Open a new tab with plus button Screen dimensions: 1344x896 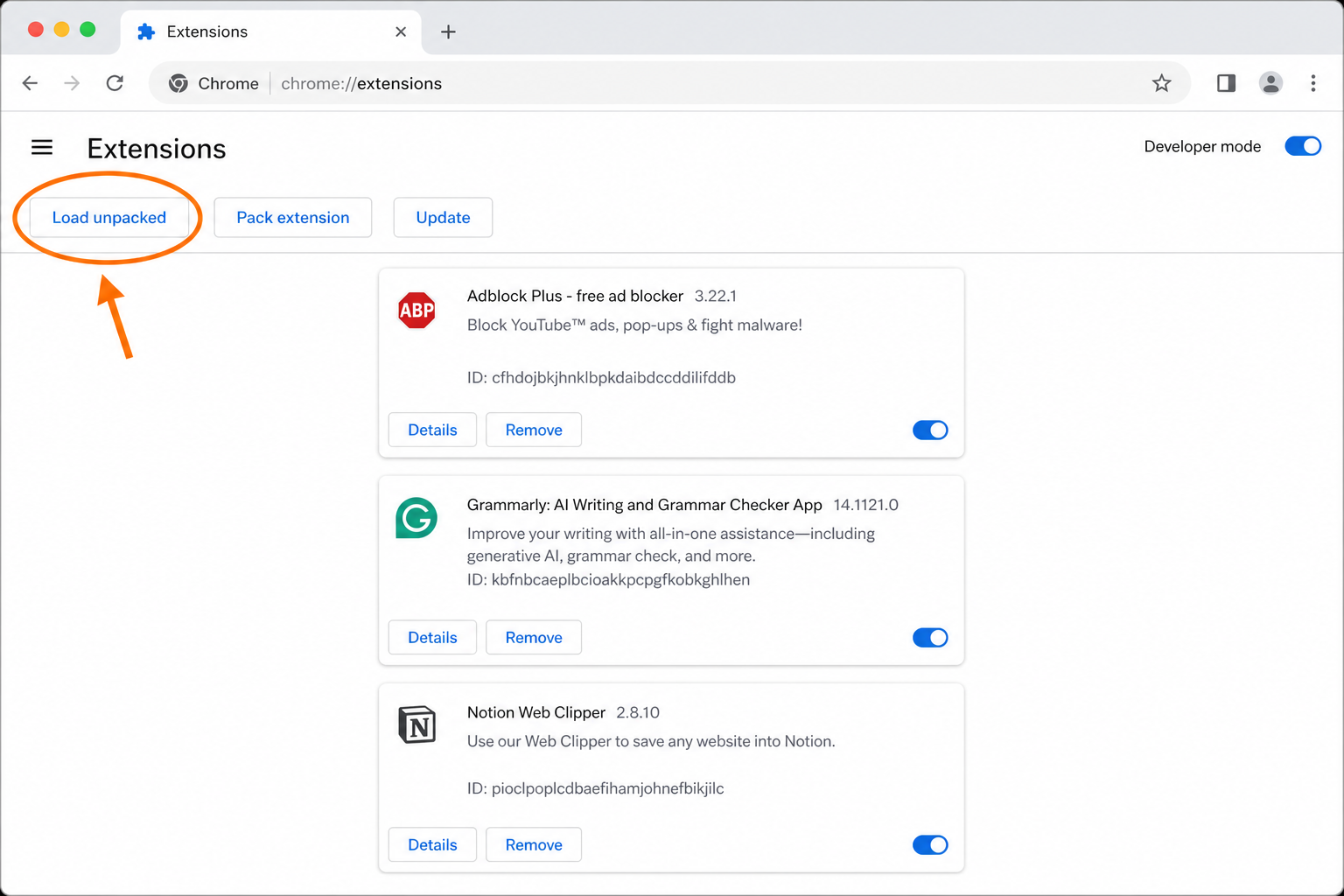[448, 31]
